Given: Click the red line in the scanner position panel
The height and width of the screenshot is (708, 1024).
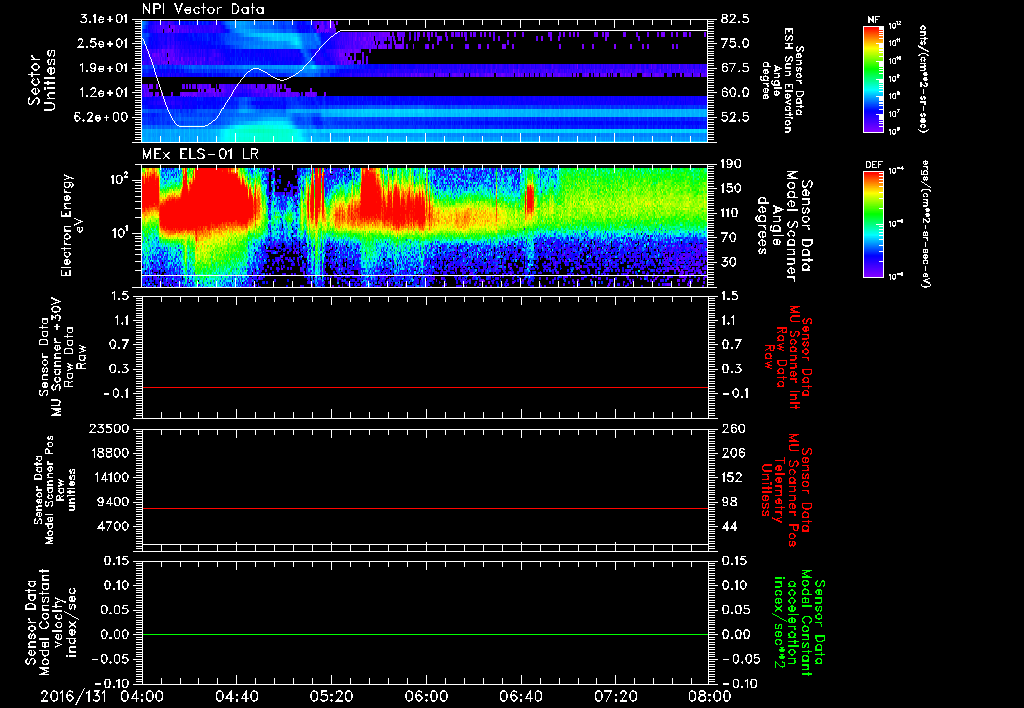Looking at the screenshot, I should click(424, 508).
